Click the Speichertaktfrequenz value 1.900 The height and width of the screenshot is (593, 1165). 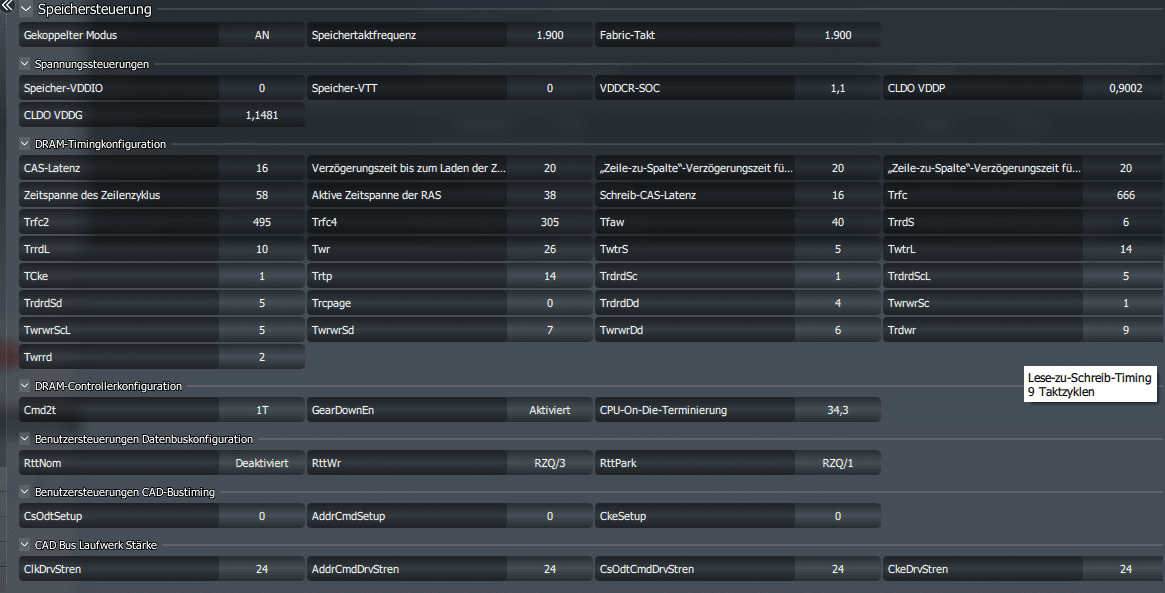550,35
